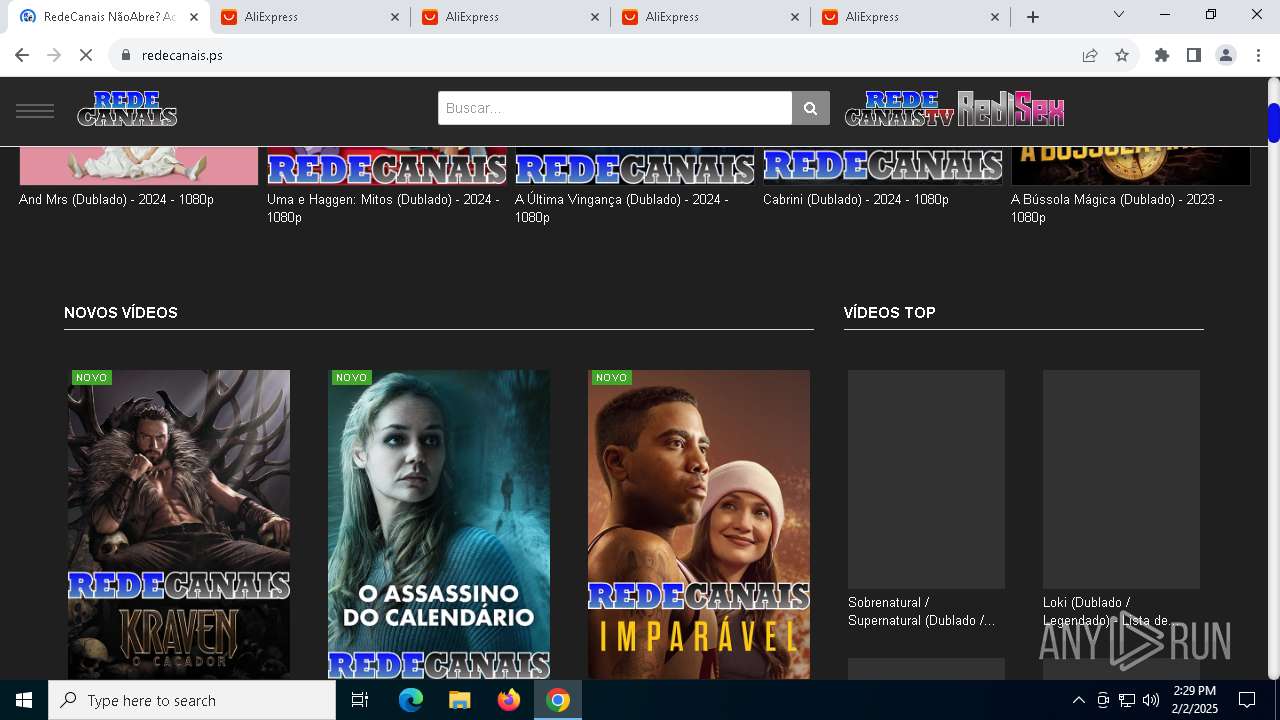1280x720 pixels.
Task: Click the taskbar search box
Action: pos(192,700)
